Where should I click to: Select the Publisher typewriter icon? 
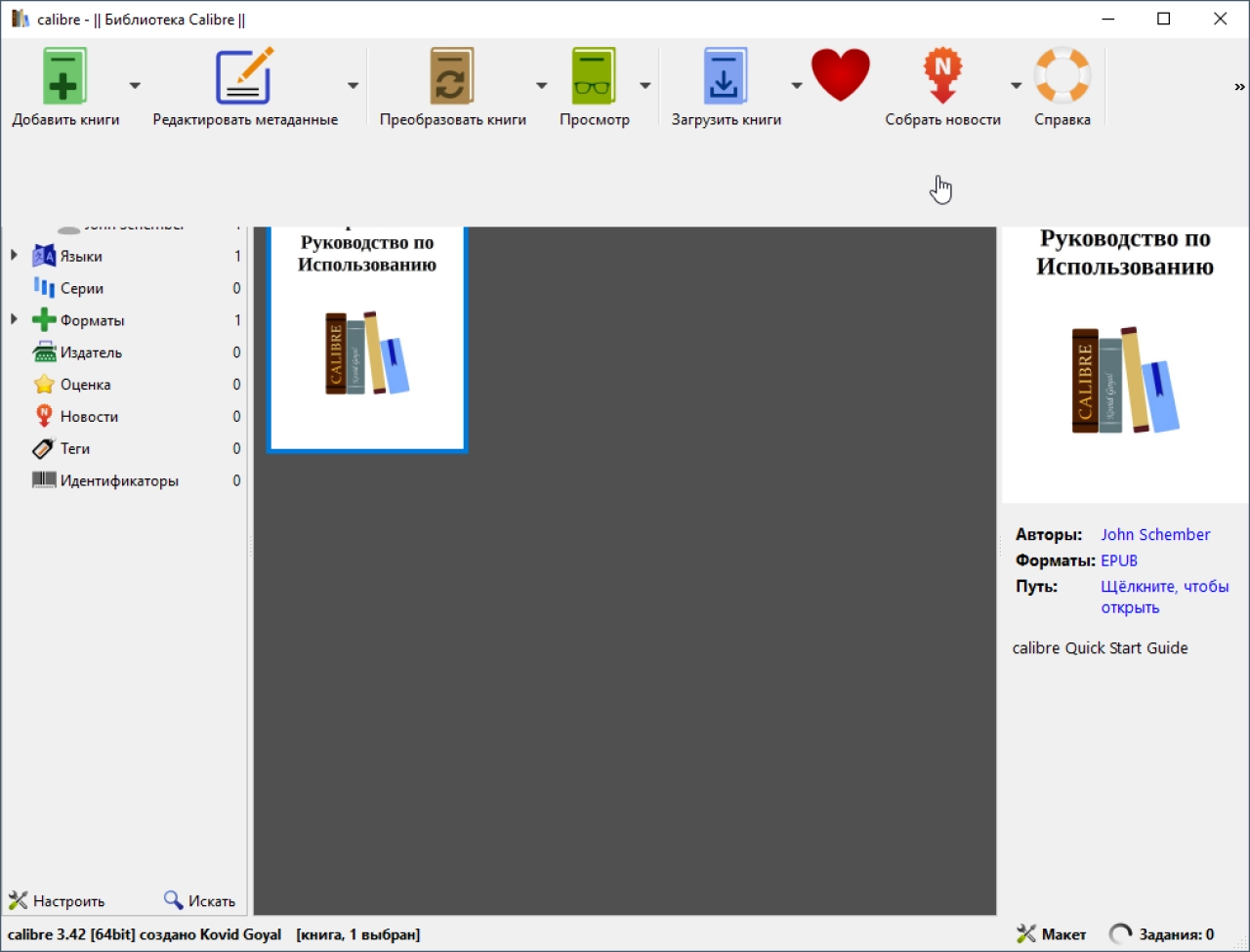coord(44,352)
